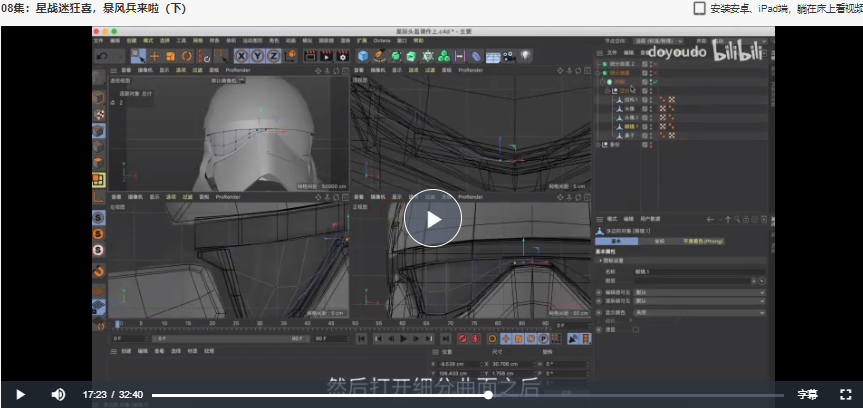Open the 网格 menu in menu bar

198,41
